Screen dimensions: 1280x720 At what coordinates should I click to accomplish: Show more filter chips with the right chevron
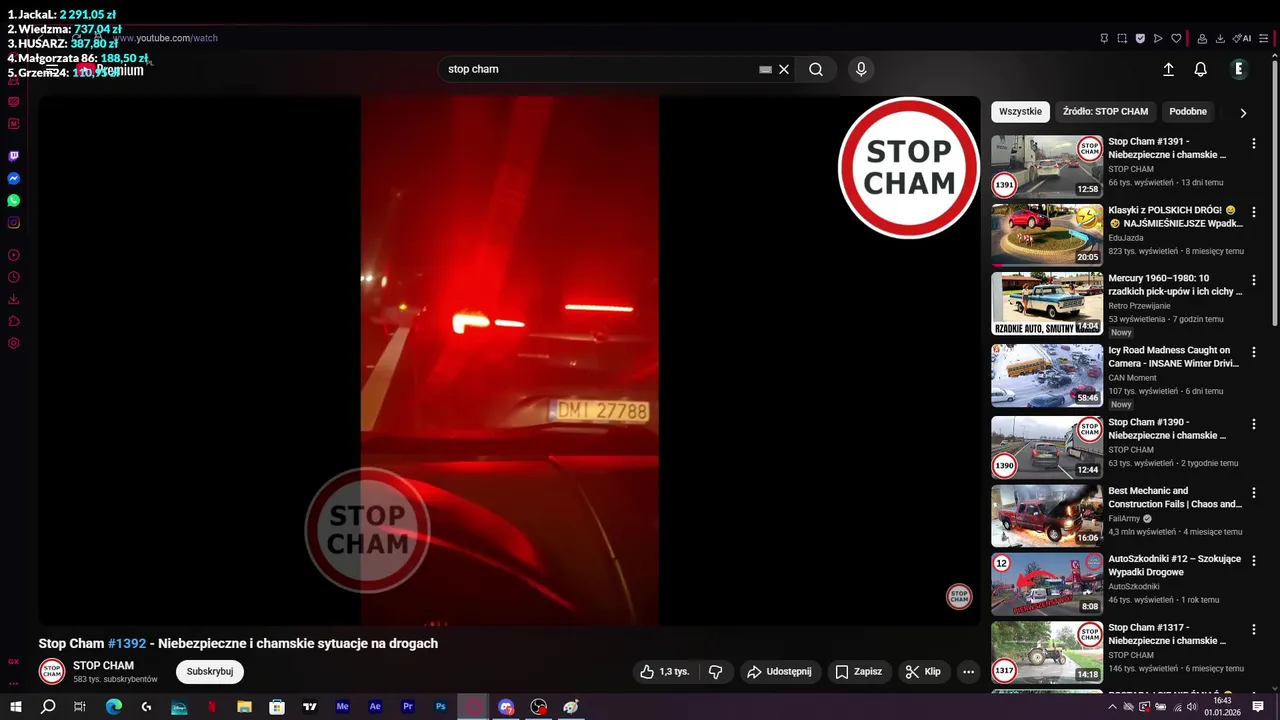(x=1243, y=112)
